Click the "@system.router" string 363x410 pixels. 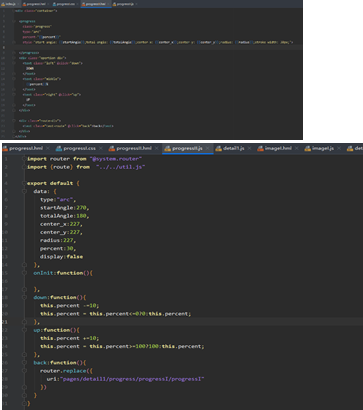[116, 159]
